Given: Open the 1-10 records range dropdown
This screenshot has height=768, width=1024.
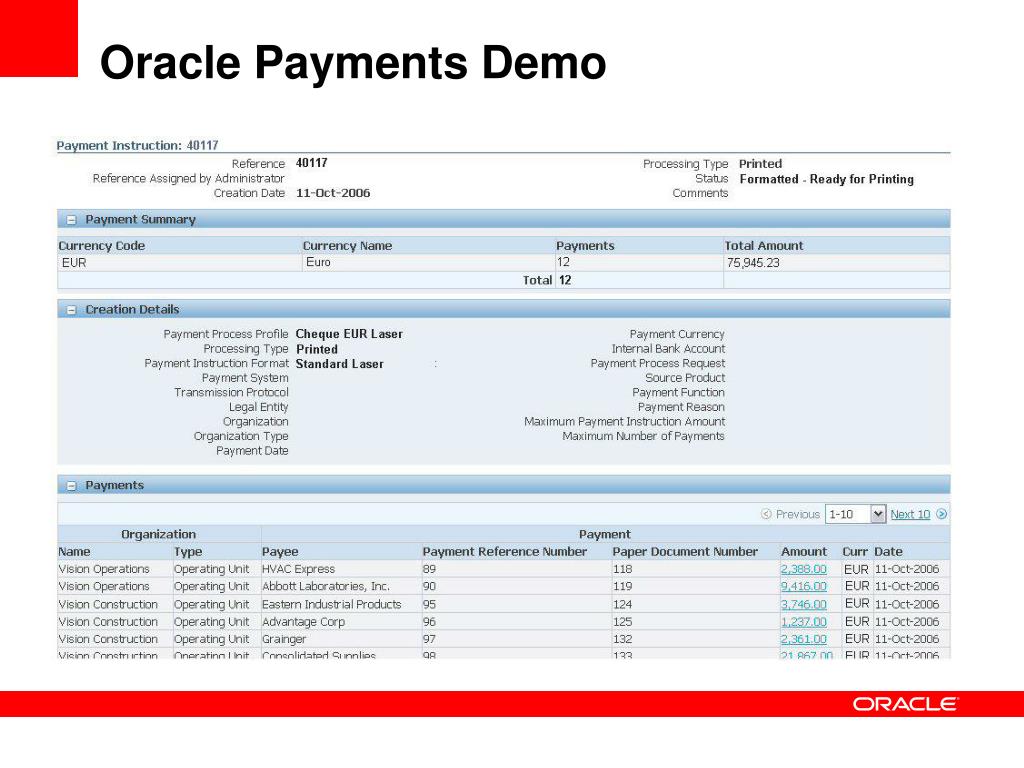Looking at the screenshot, I should (856, 514).
